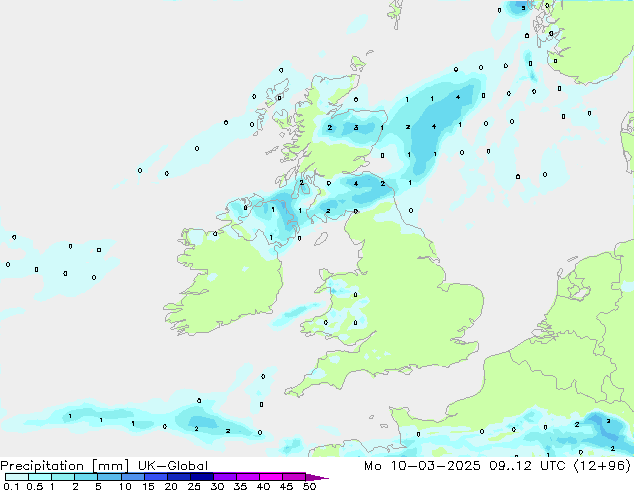Click the '25' legend scale label
Screen dimensions: 634x490
pyautogui.click(x=194, y=486)
